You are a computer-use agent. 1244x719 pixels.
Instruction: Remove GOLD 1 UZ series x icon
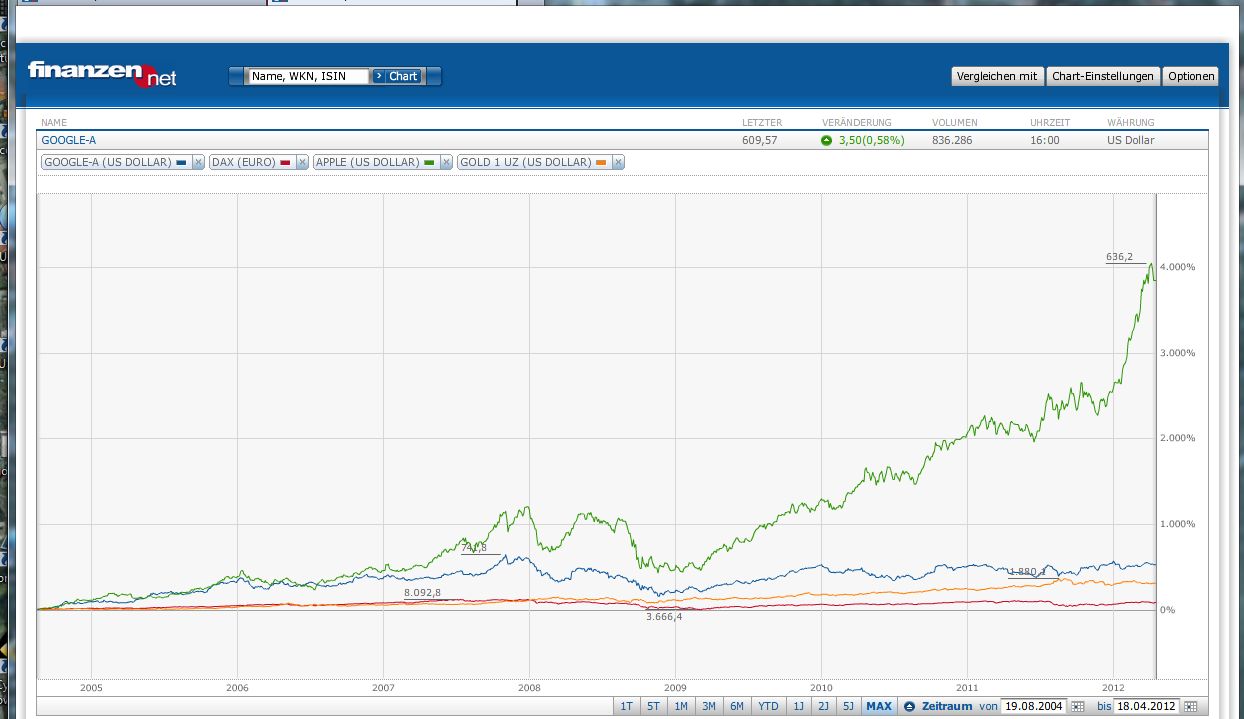[x=618, y=162]
